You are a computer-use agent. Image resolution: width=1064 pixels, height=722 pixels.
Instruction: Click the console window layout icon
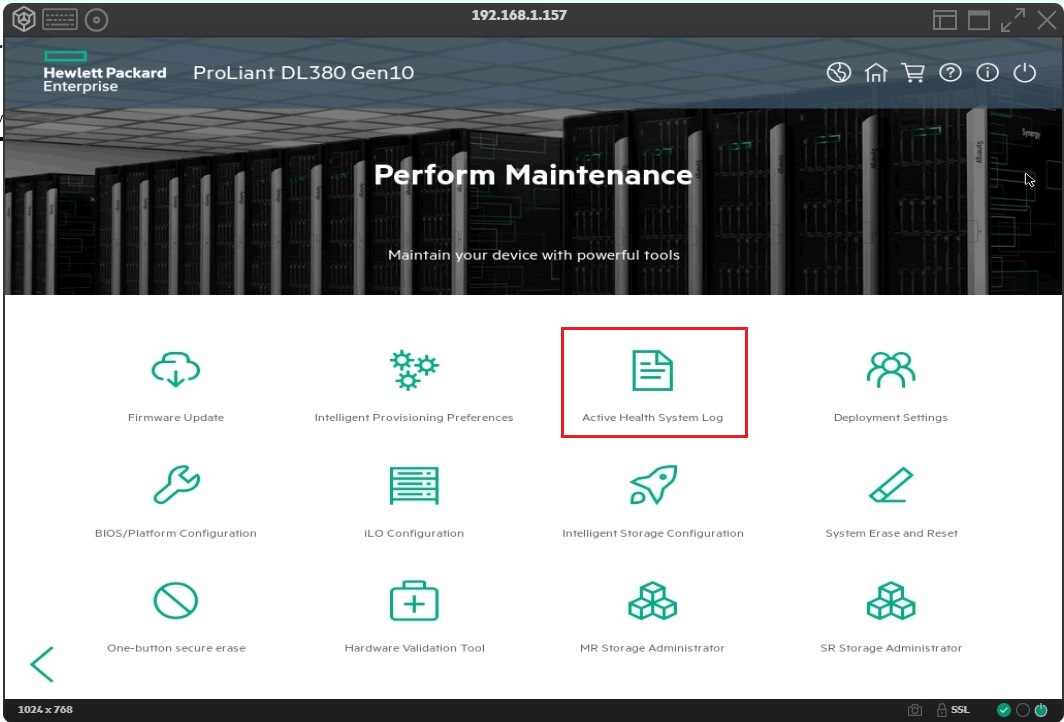pos(945,20)
